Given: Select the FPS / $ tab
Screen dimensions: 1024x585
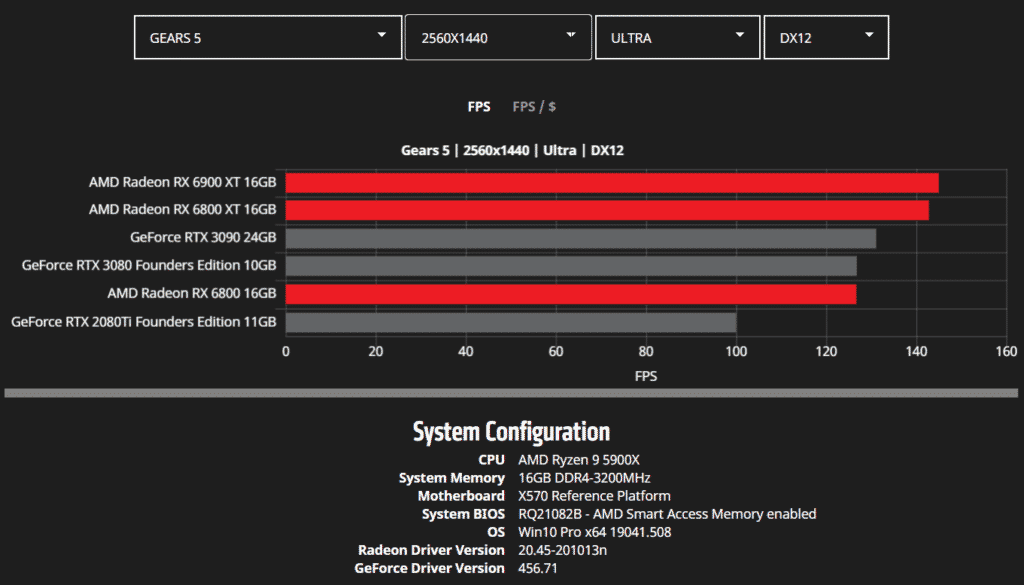Looking at the screenshot, I should click(x=534, y=106).
